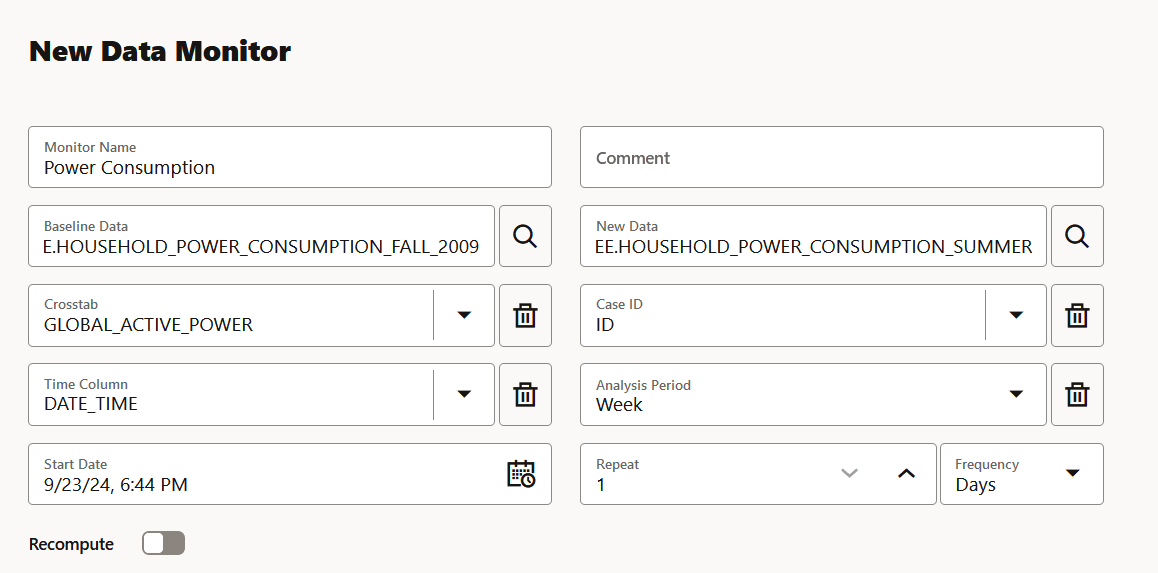Screen dimensions: 1158x573
Task: Open Start Date calendar picker
Action: coord(521,474)
